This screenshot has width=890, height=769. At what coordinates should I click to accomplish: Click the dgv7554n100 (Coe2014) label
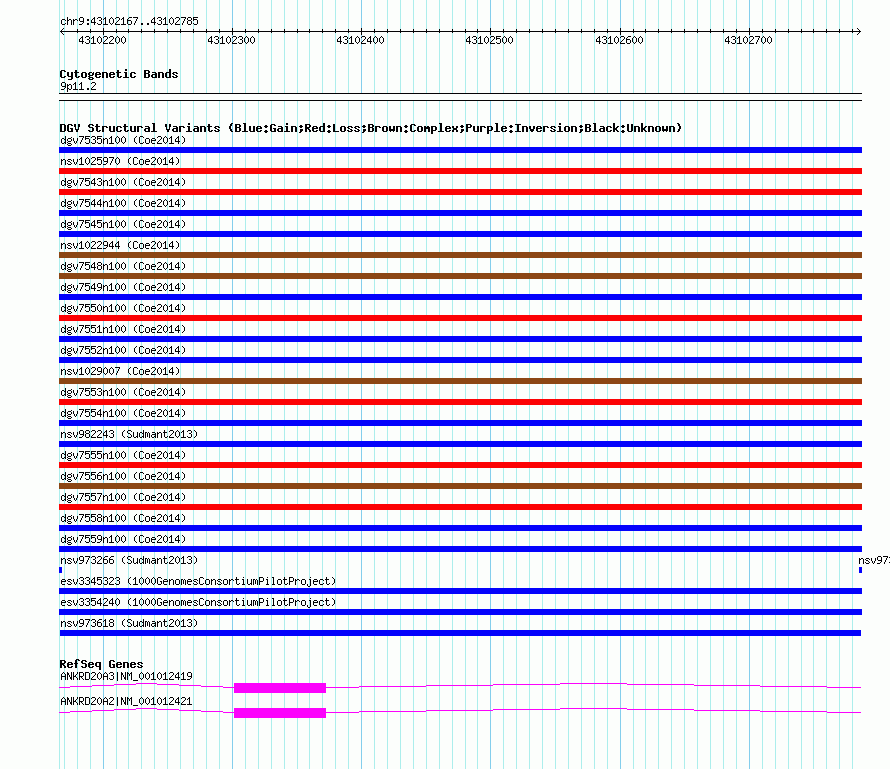123,413
